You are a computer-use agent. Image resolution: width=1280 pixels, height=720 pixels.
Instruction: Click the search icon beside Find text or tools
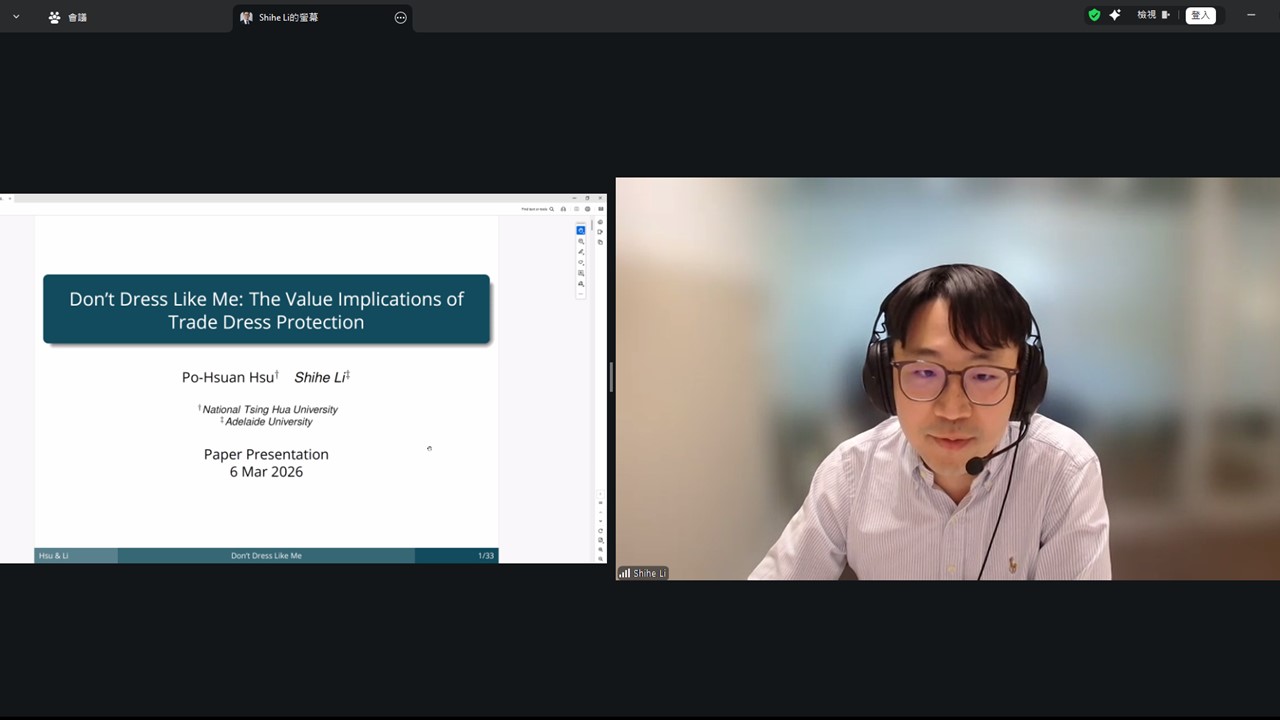click(x=551, y=209)
